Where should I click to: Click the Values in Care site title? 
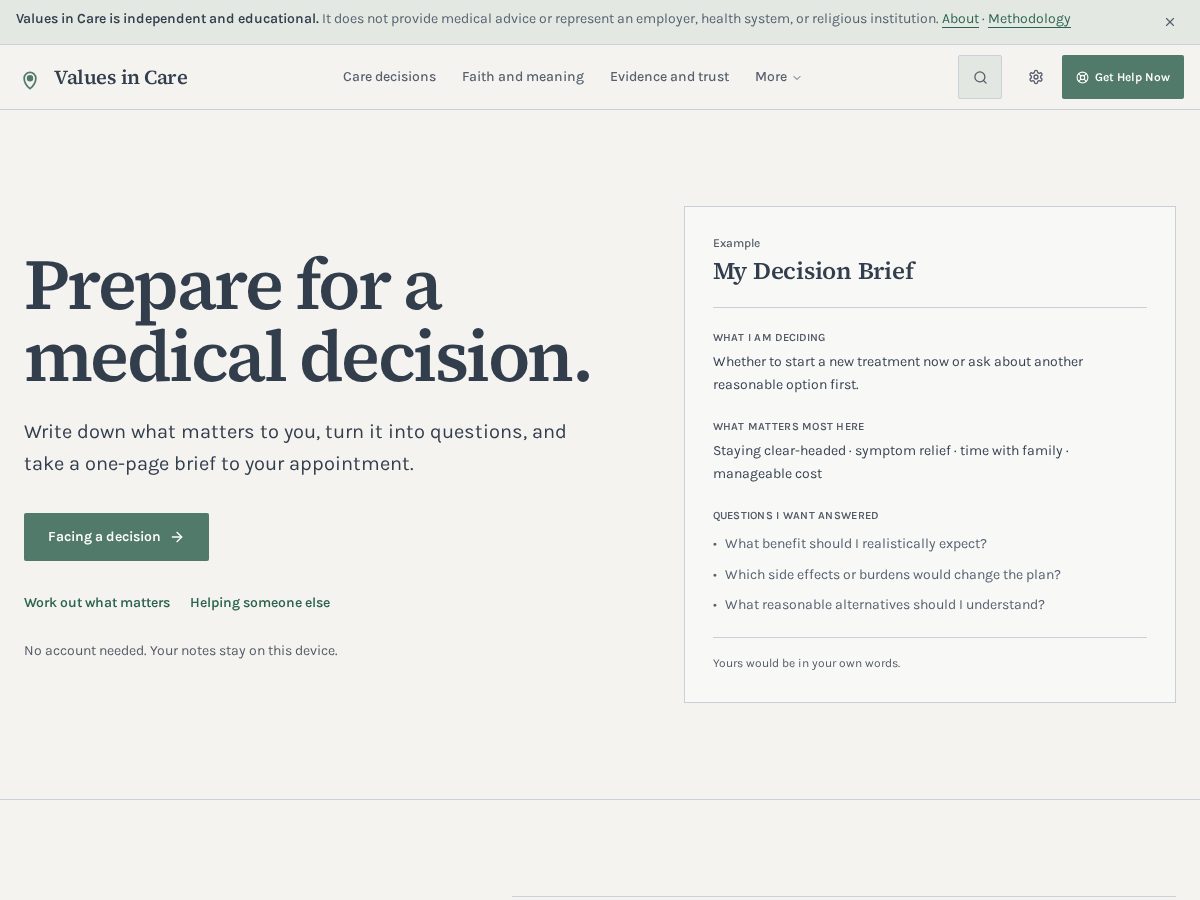point(121,78)
